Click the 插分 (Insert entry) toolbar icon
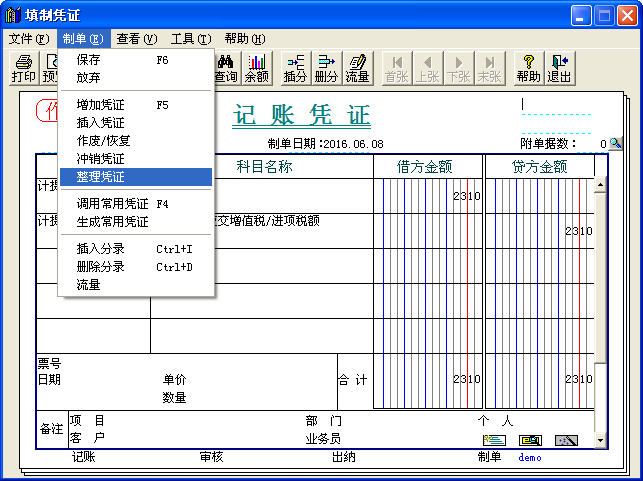This screenshot has height=481, width=643. coord(296,68)
